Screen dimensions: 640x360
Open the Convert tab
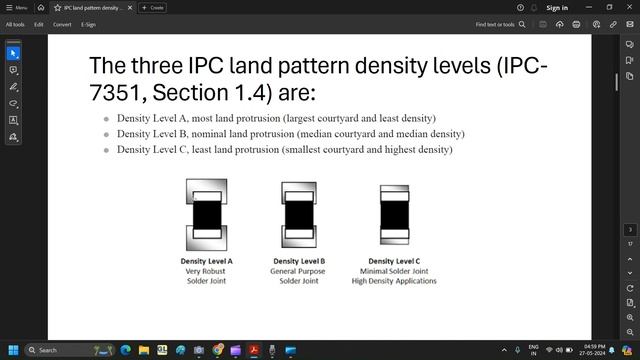click(62, 24)
